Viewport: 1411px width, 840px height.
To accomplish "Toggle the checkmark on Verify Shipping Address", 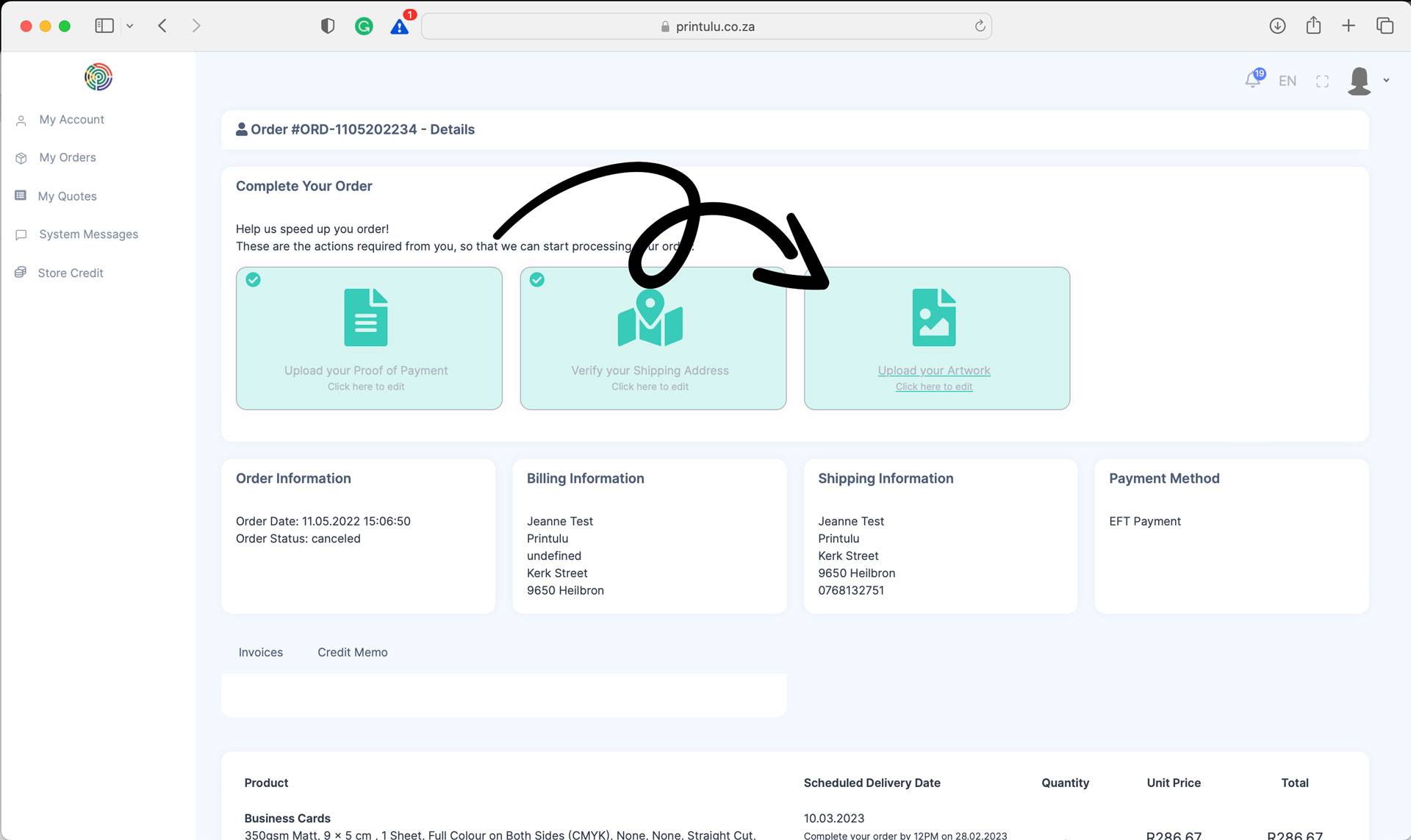I will [537, 278].
